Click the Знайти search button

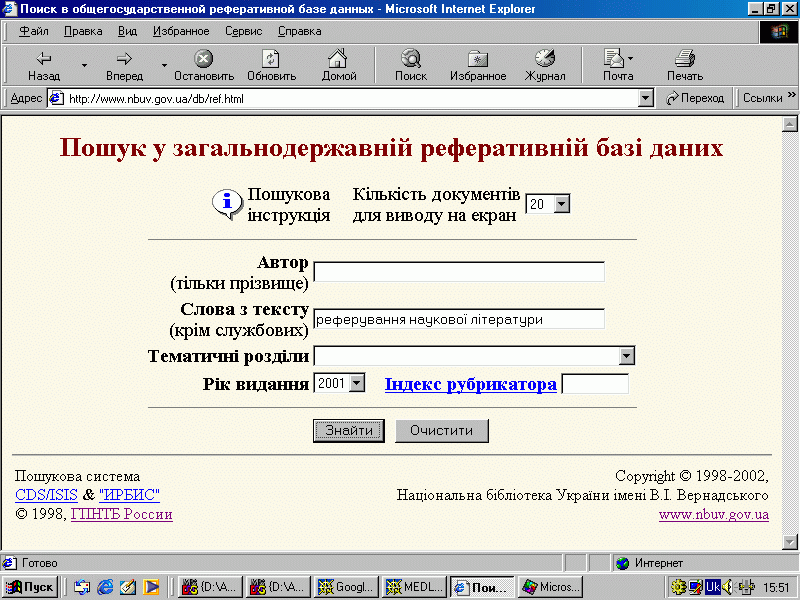pyautogui.click(x=349, y=431)
